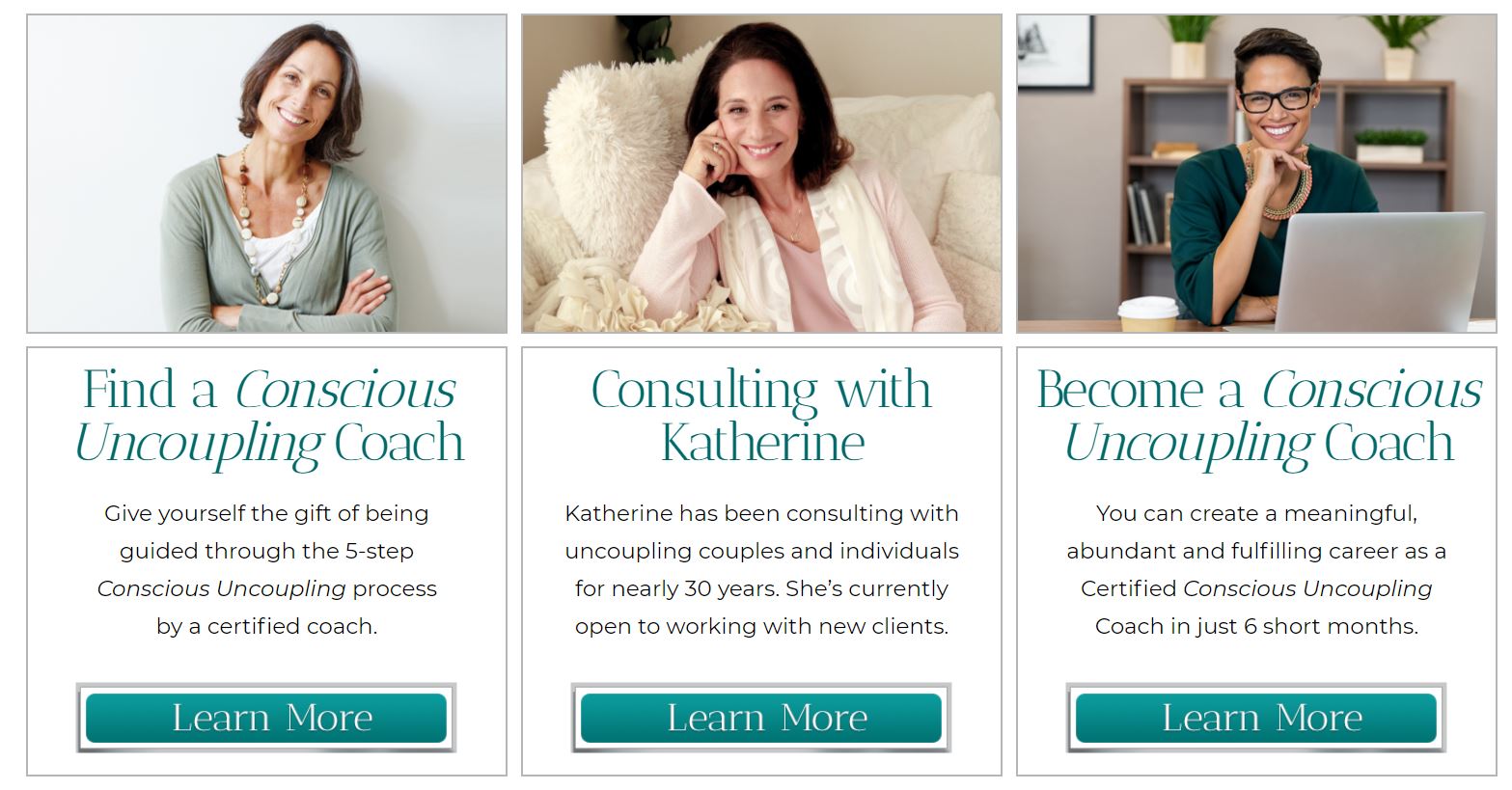Click the 'Consulting with Katherine' heading
This screenshot has height=790, width=1512.
click(x=761, y=417)
